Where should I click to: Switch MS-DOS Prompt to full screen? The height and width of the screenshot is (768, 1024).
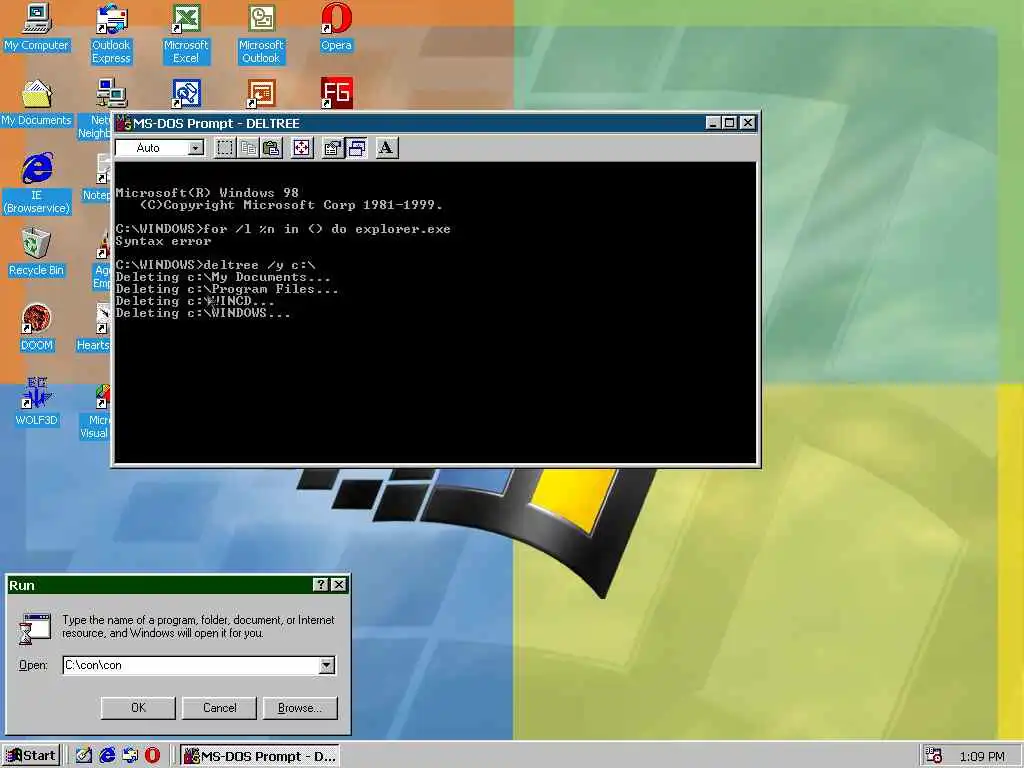click(302, 148)
